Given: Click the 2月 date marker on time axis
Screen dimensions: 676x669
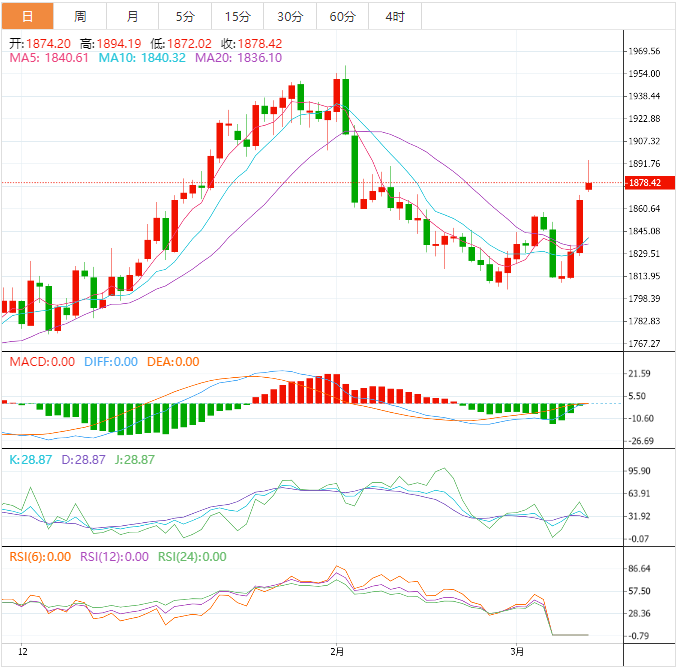Looking at the screenshot, I should (337, 652).
